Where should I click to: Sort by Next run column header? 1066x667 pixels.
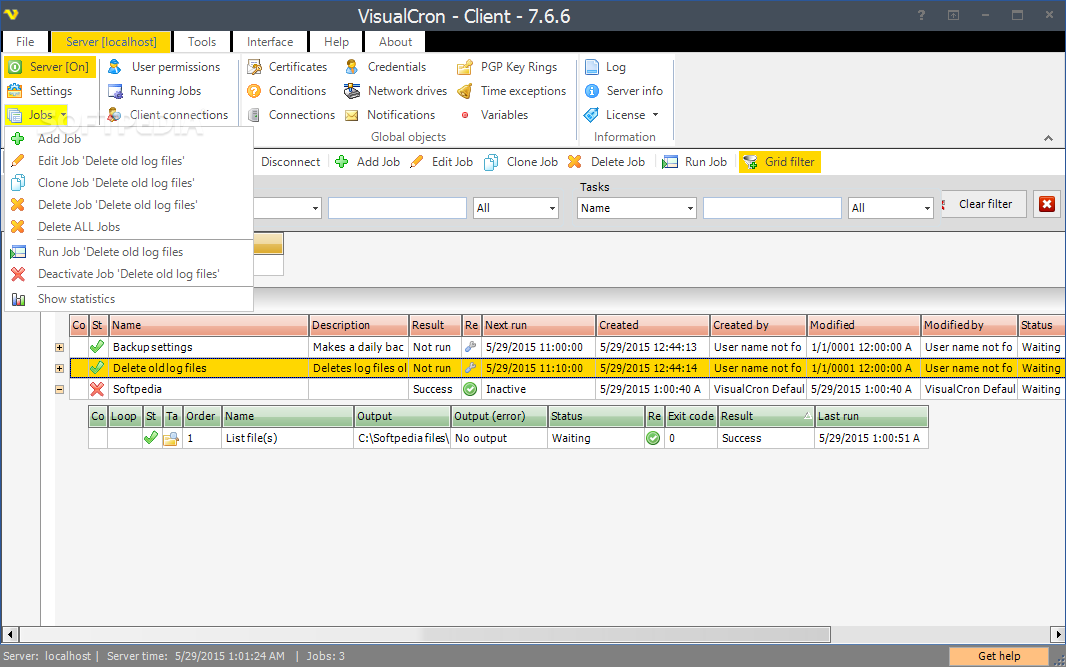(x=539, y=325)
